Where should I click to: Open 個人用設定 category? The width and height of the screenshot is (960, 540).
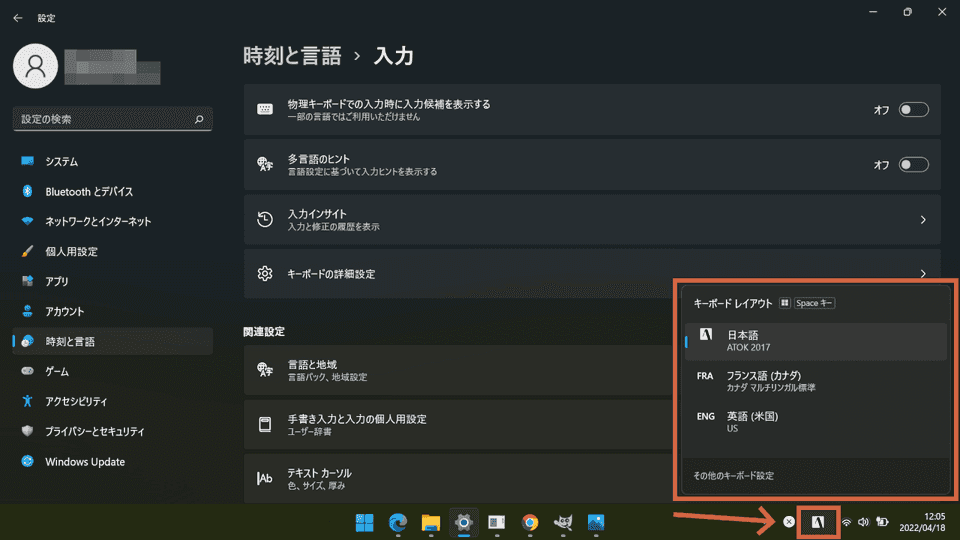113,252
